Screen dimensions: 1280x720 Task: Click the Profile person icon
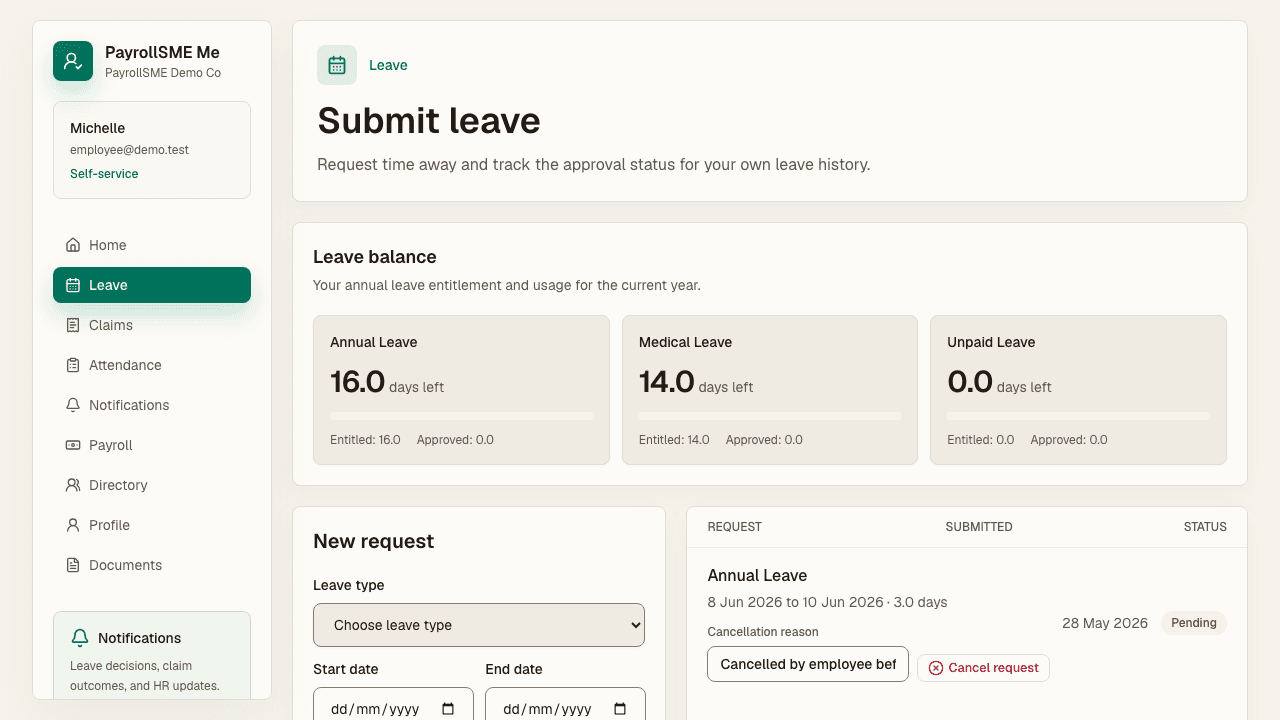pyautogui.click(x=73, y=525)
